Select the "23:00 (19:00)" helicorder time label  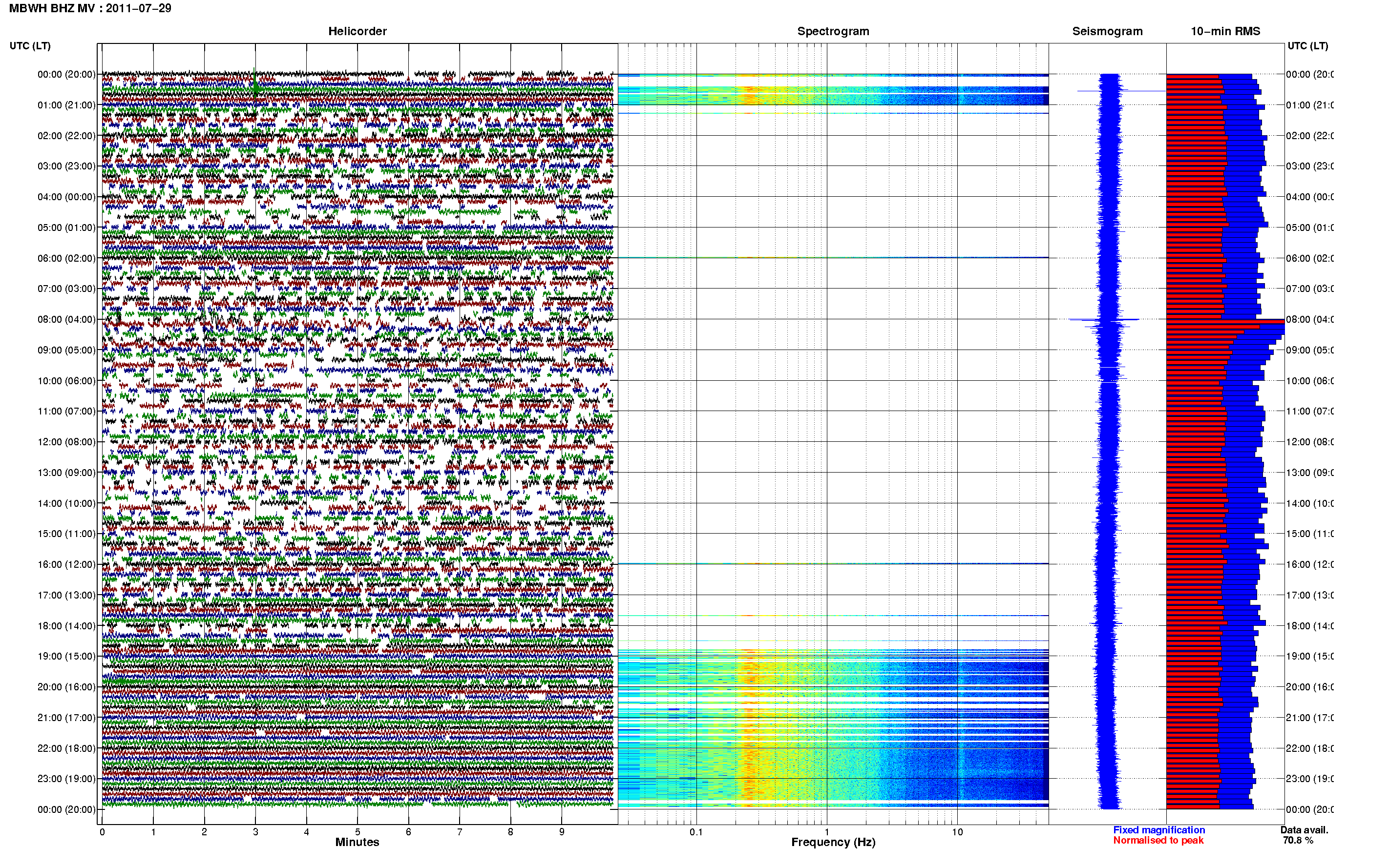click(x=66, y=779)
